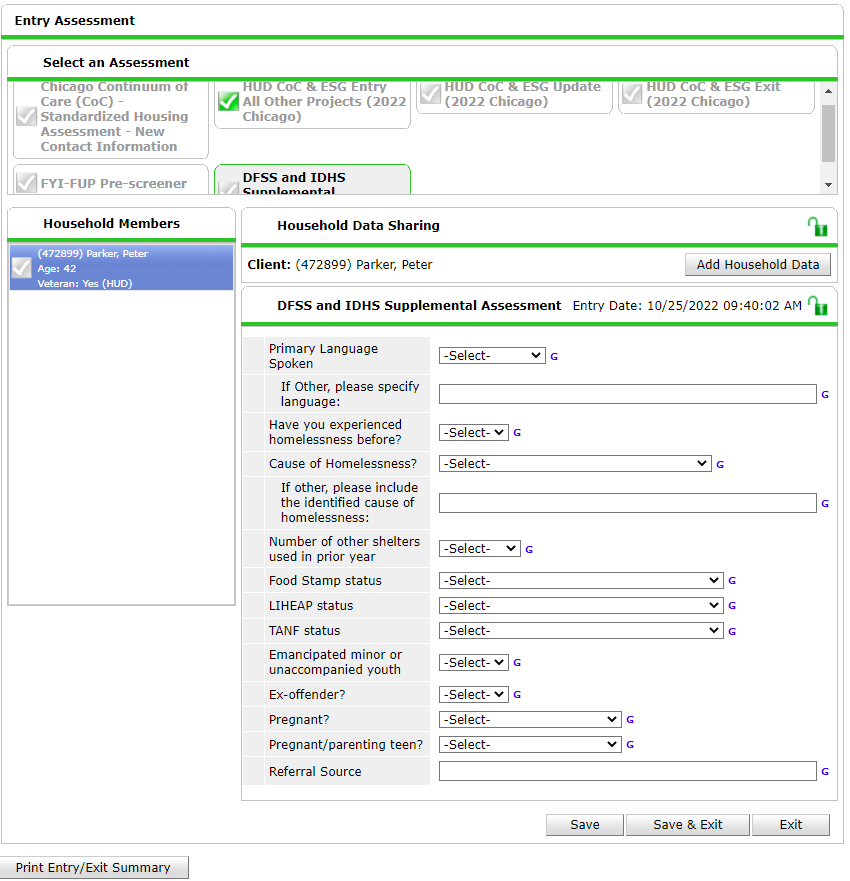Toggle the Peter Parker household member checkbox
This screenshot has width=850, height=881.
tap(22, 268)
